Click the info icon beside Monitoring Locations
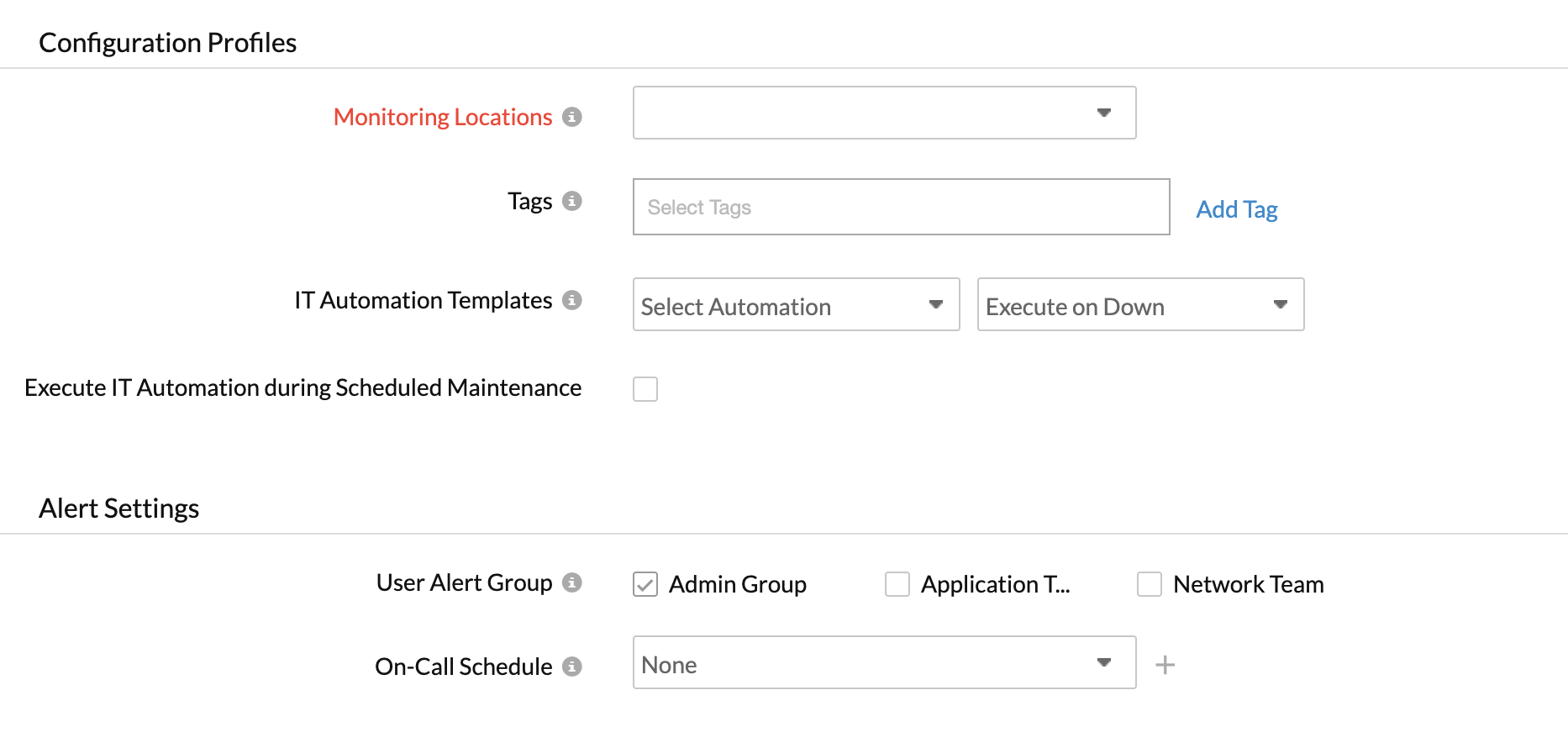This screenshot has height=743, width=1568. (x=571, y=117)
